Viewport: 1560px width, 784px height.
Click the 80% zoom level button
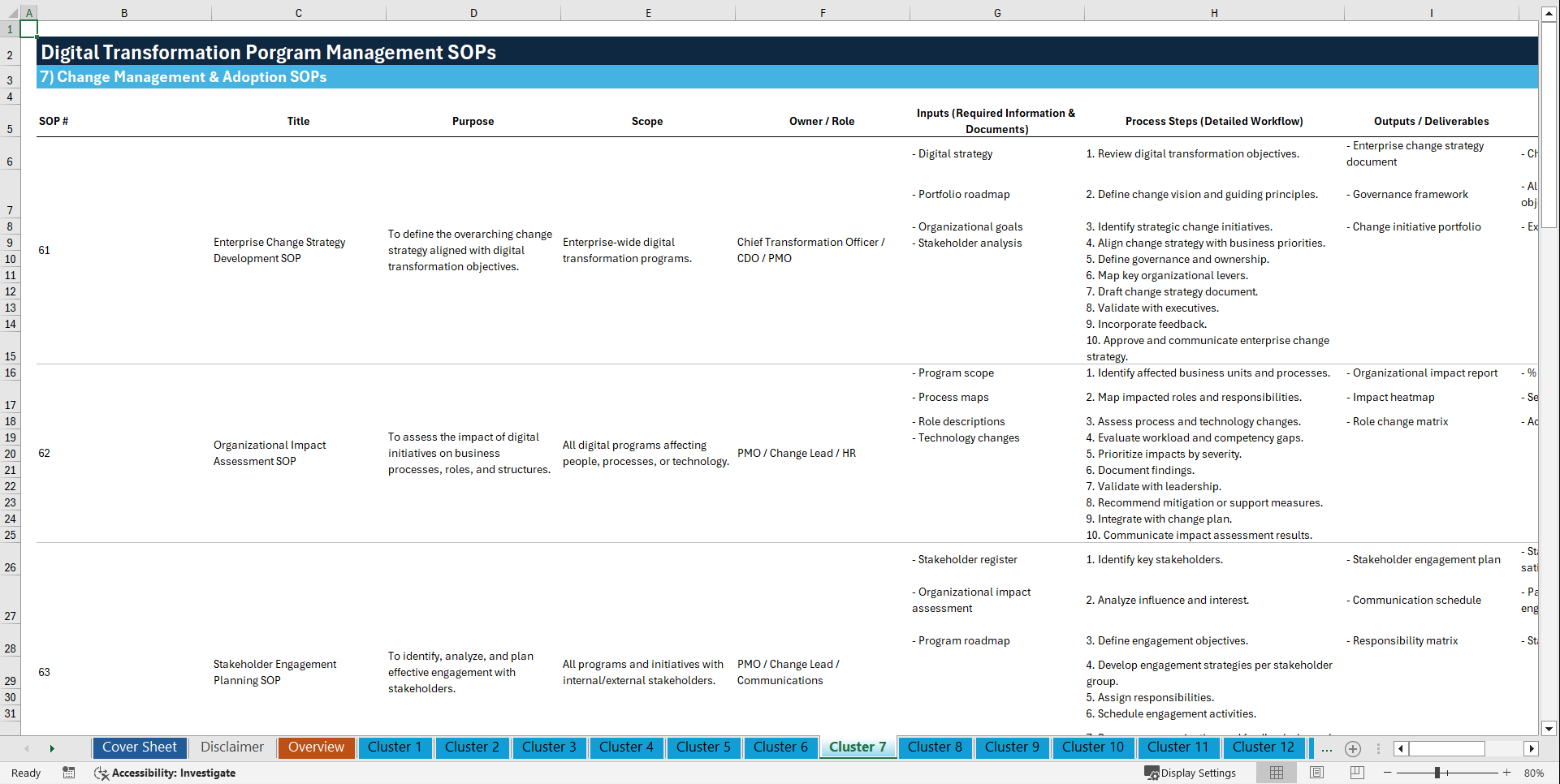coord(1533,773)
